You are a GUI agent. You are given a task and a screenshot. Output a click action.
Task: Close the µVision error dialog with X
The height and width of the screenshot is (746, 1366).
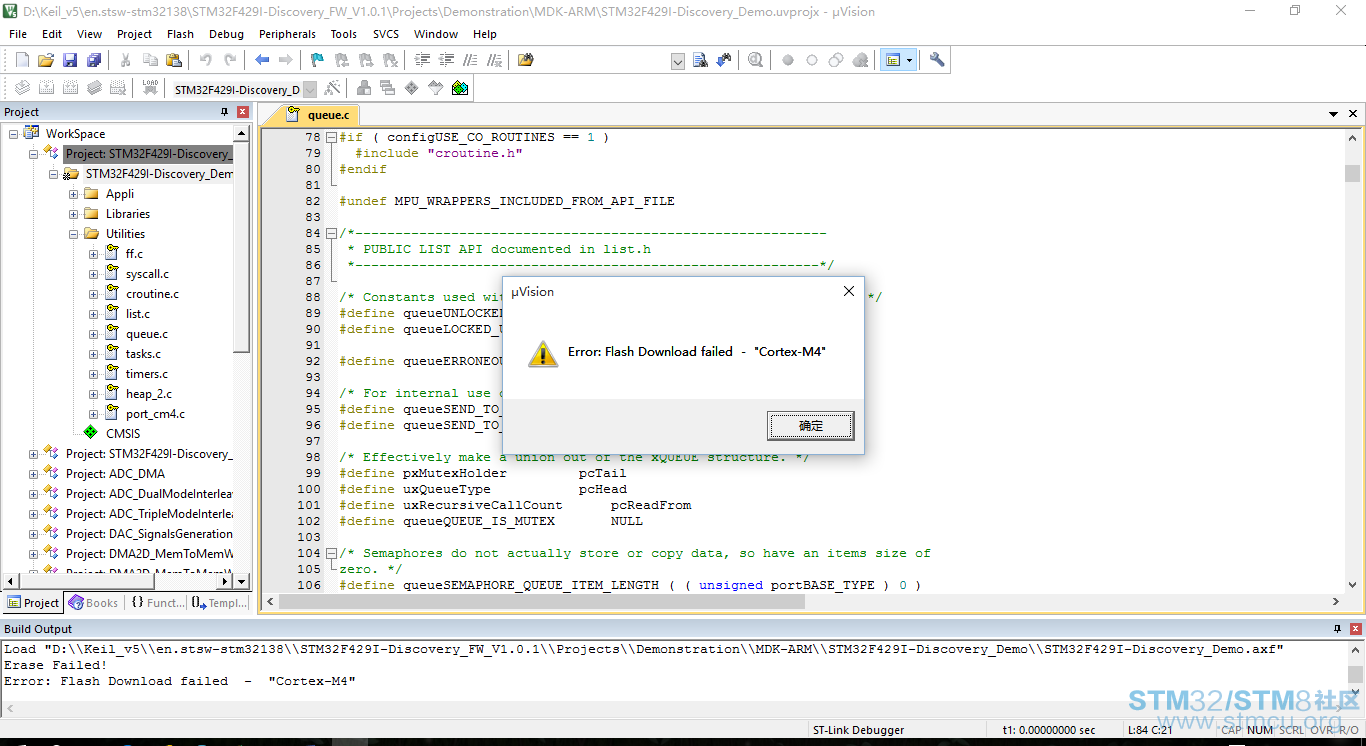(x=849, y=291)
